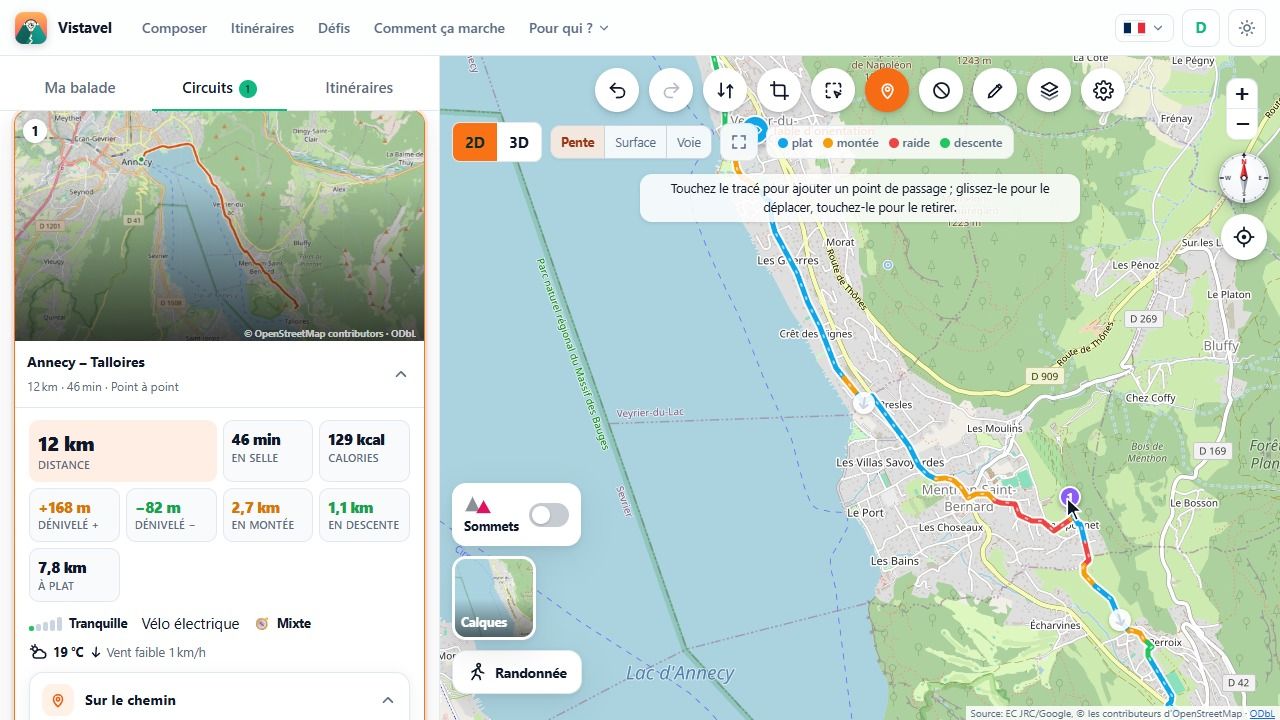Select the Circuits tab
Image resolution: width=1280 pixels, height=720 pixels.
(x=219, y=88)
